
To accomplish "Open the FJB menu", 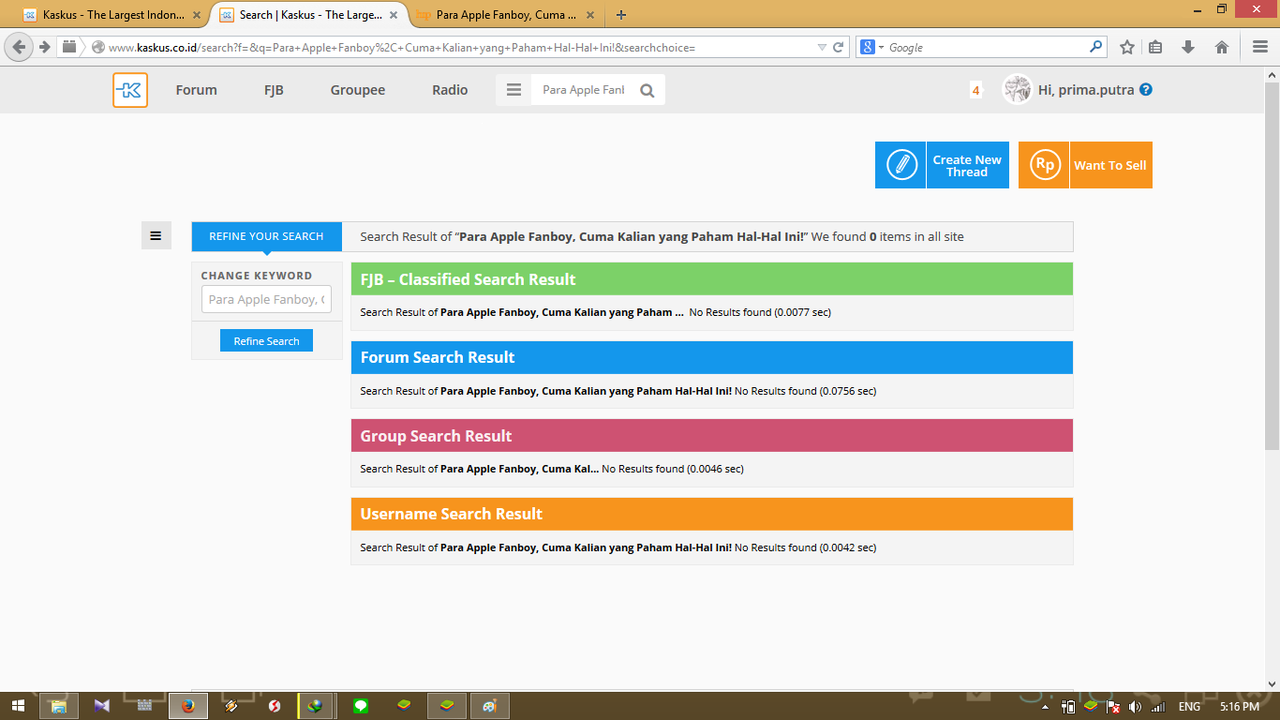I will (x=274, y=90).
